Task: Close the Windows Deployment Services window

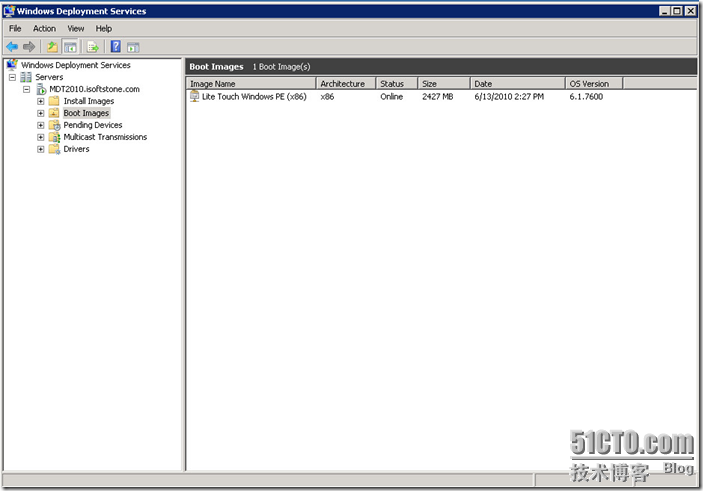Action: (x=690, y=11)
